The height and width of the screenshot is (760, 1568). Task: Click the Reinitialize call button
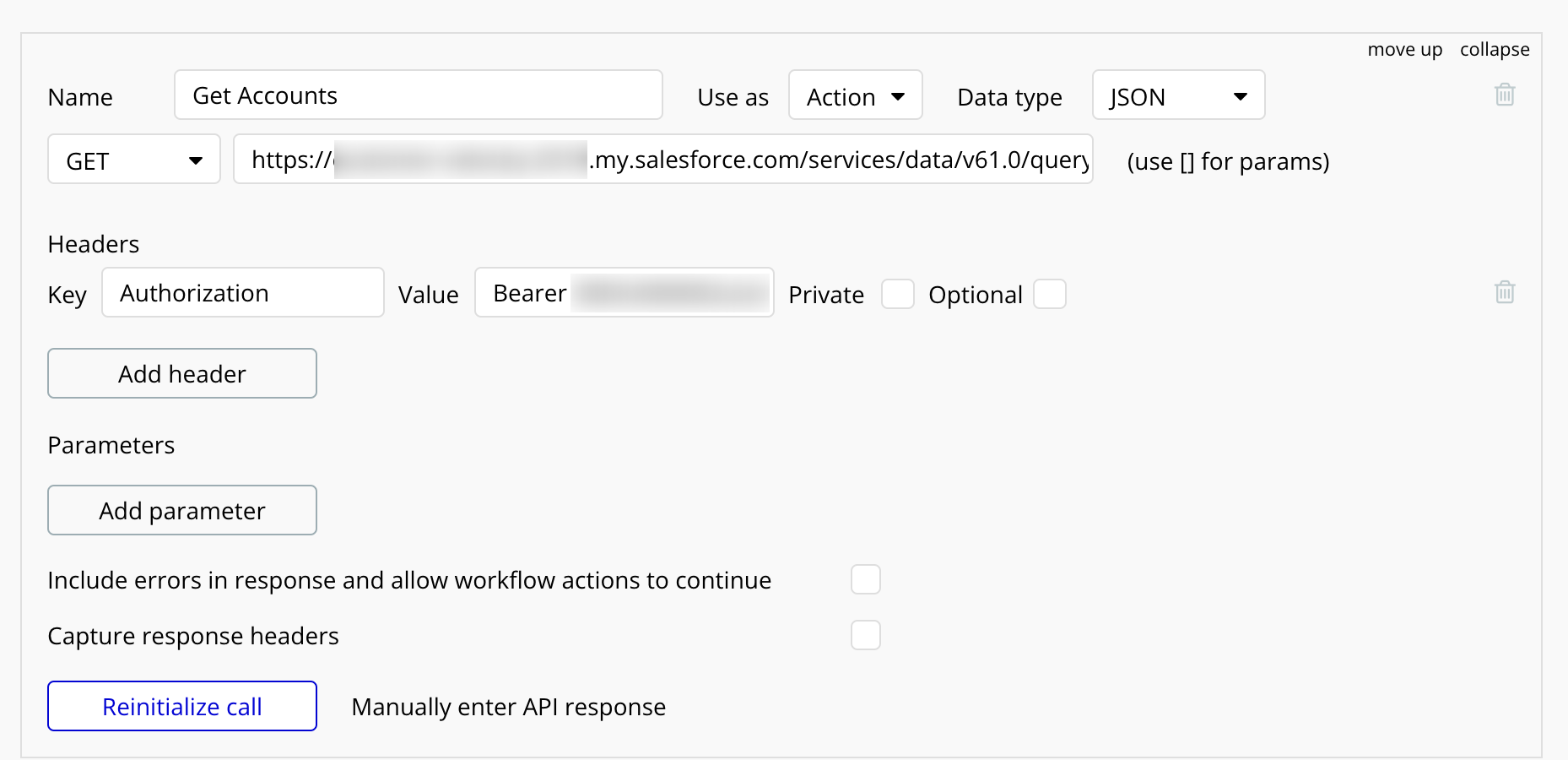point(182,706)
